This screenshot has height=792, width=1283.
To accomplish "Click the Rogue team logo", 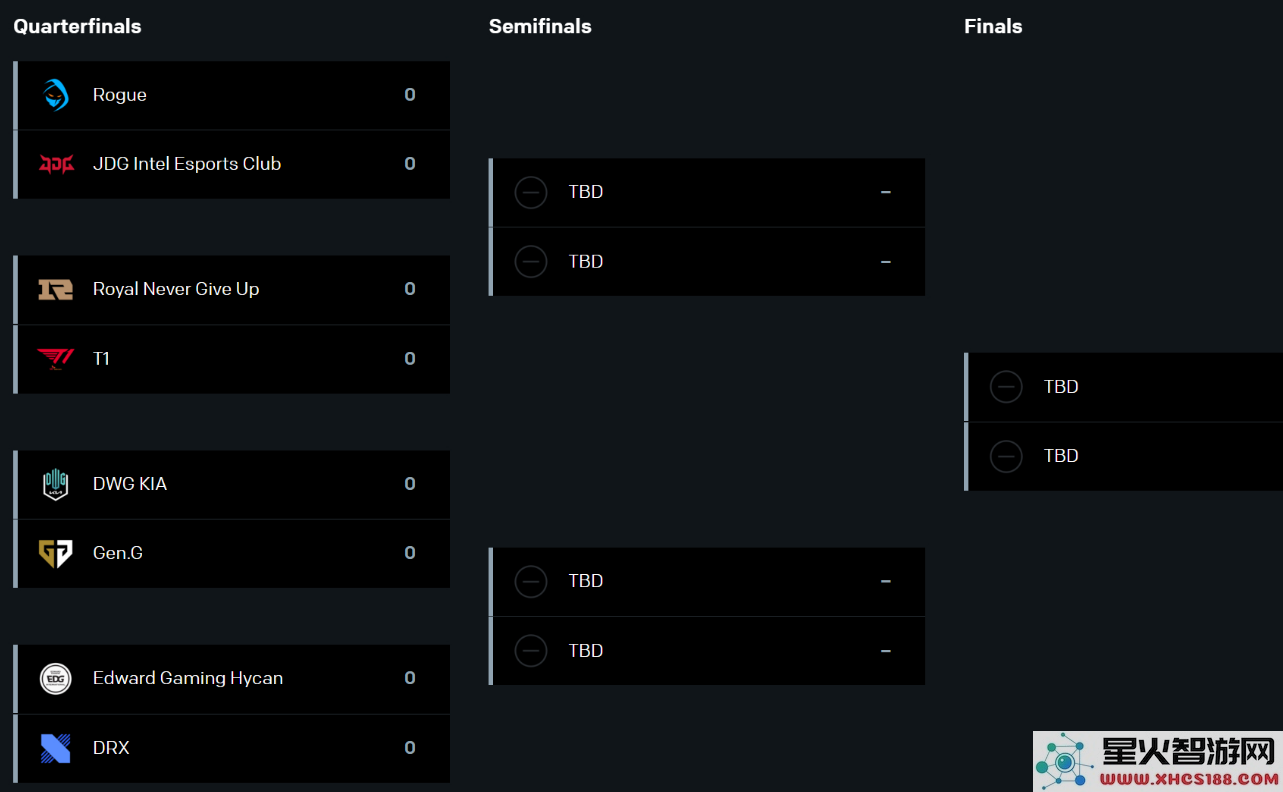I will [56, 95].
